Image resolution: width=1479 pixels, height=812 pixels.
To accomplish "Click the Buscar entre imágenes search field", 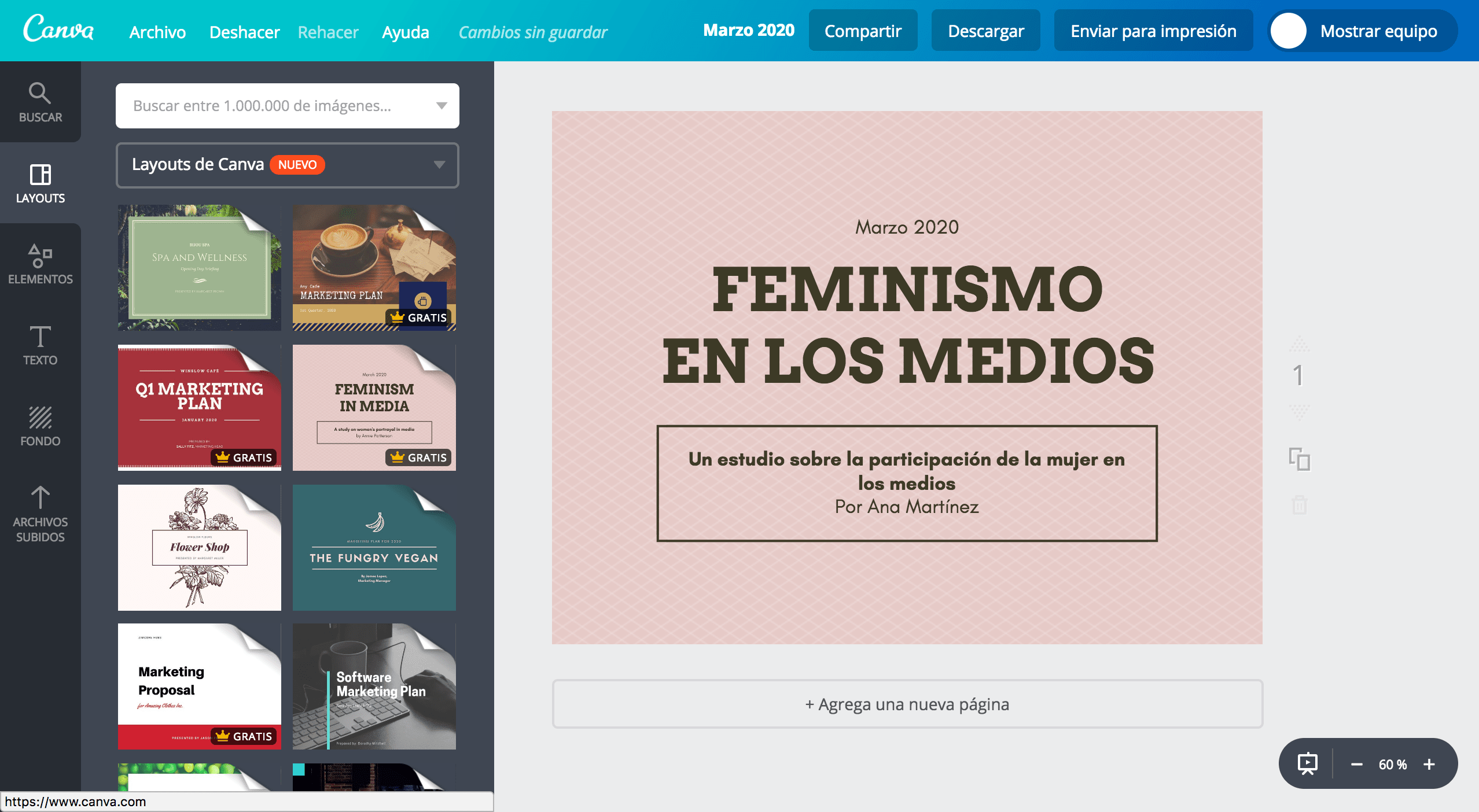I will pyautogui.click(x=272, y=106).
